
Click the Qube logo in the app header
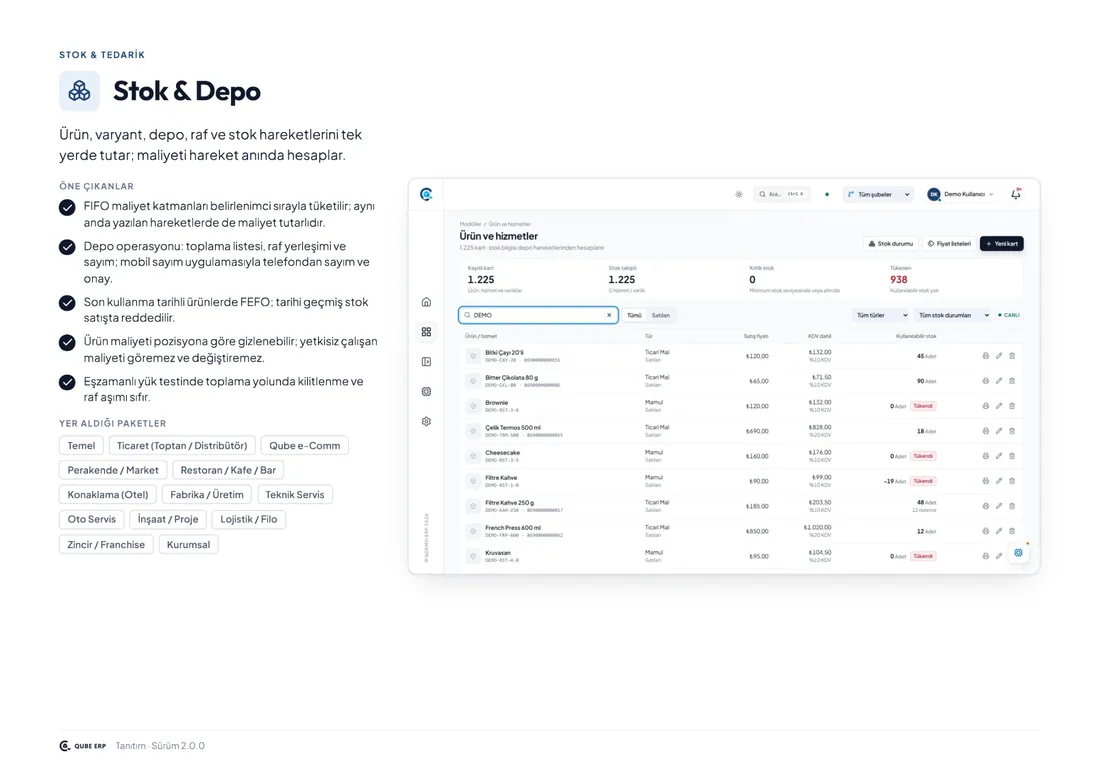426,194
